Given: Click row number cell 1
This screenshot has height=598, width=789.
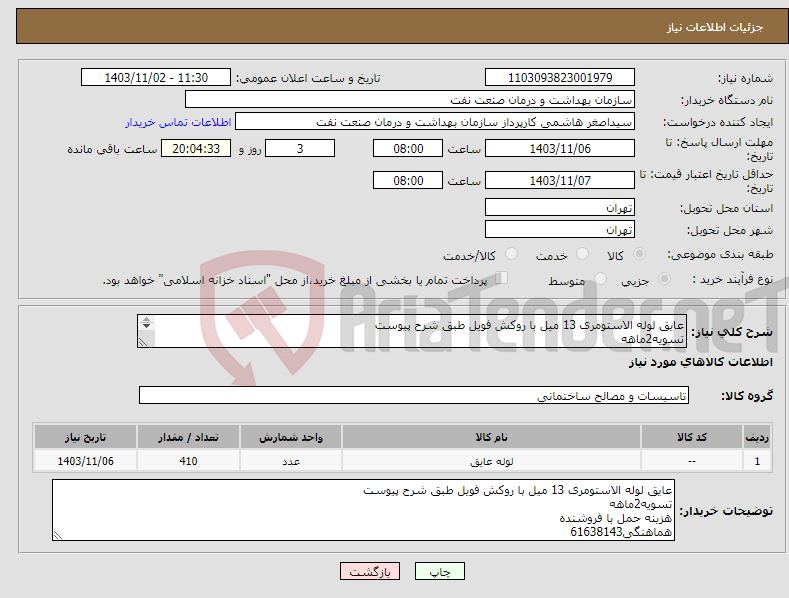Looking at the screenshot, I should pos(757,461).
